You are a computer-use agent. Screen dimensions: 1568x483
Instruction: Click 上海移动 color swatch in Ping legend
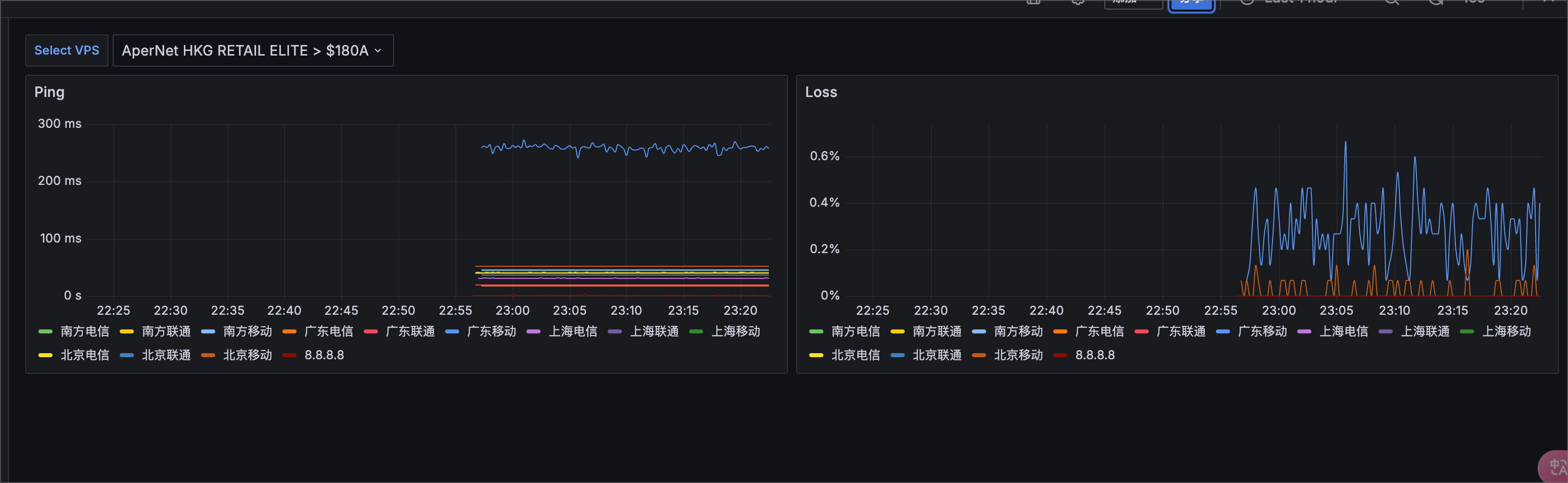click(x=696, y=331)
